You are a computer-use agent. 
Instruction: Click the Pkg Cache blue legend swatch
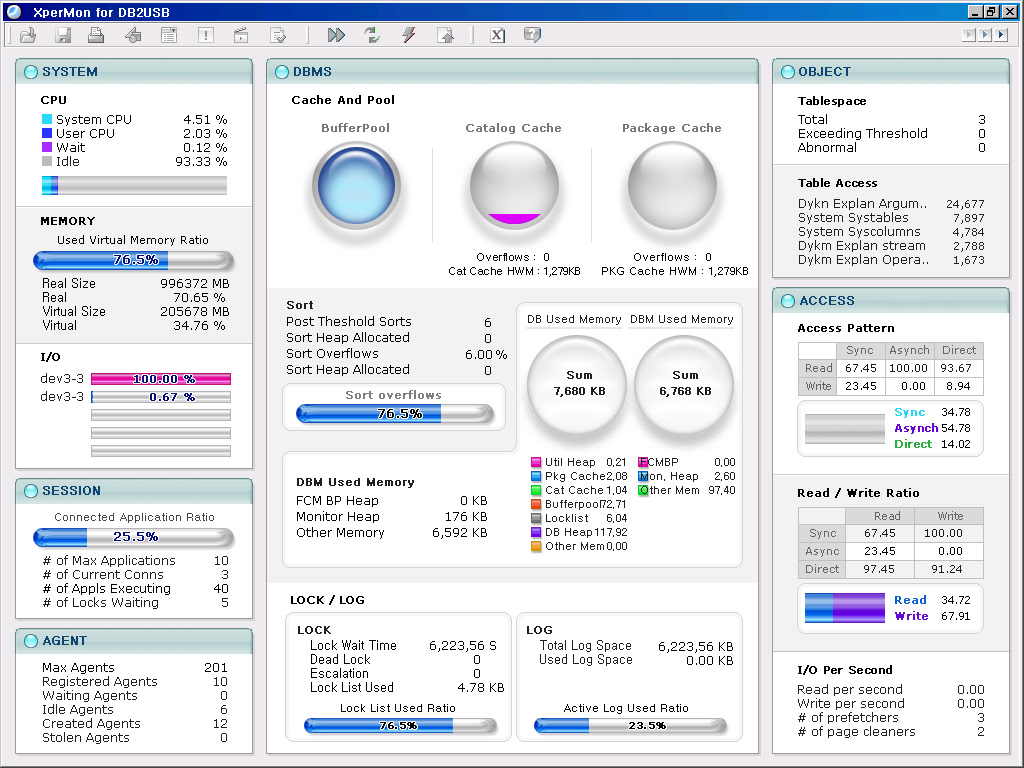click(536, 477)
